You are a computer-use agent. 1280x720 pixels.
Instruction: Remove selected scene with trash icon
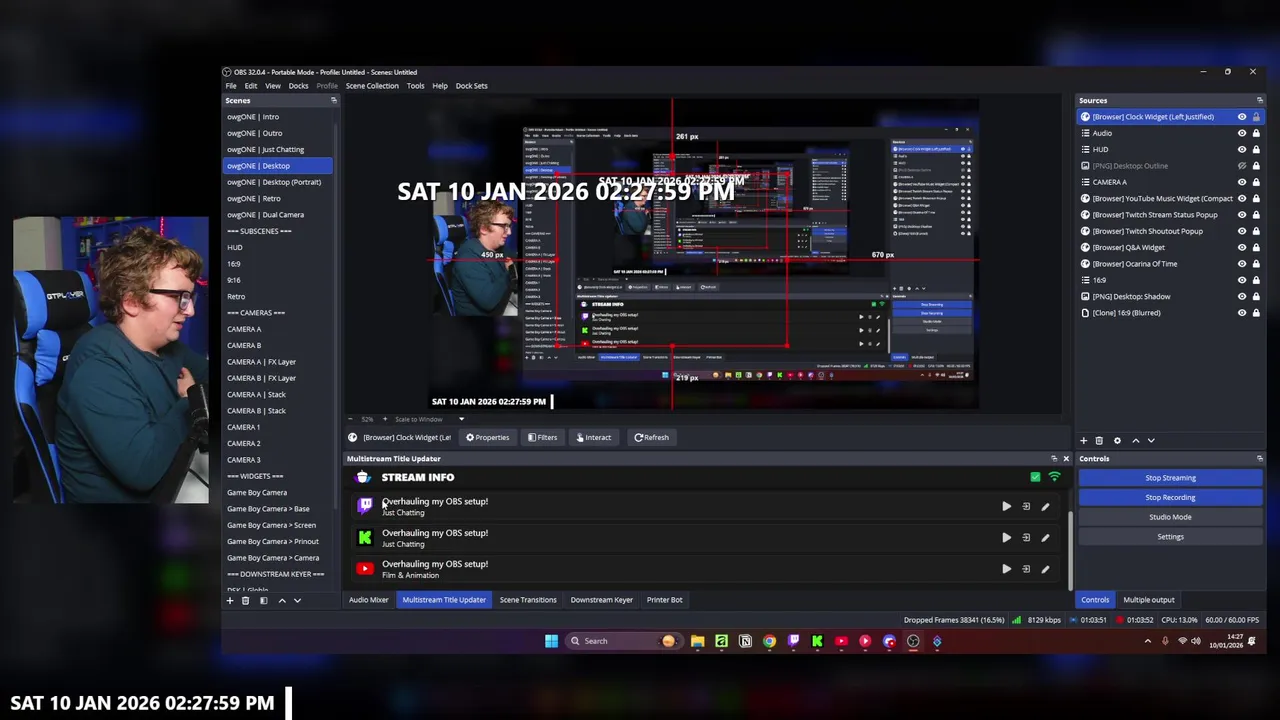(x=245, y=600)
